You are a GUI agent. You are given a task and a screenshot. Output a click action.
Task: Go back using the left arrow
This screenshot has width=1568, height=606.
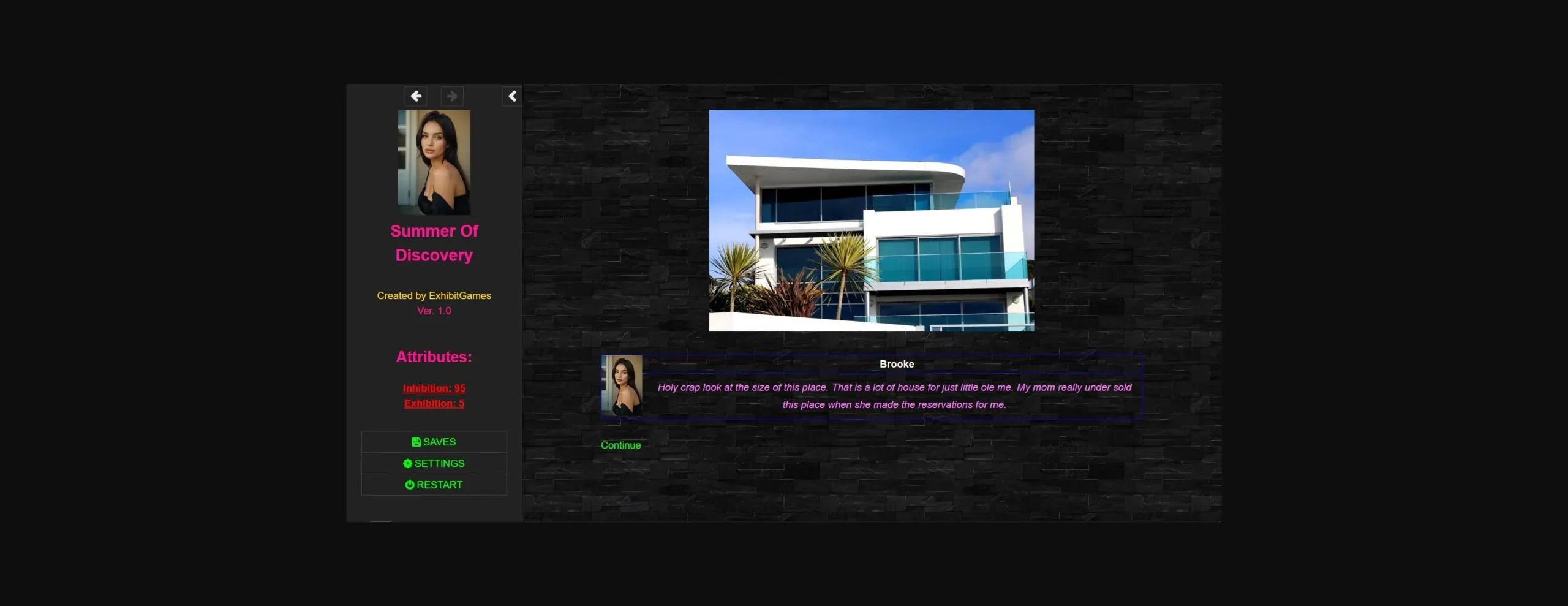click(416, 96)
